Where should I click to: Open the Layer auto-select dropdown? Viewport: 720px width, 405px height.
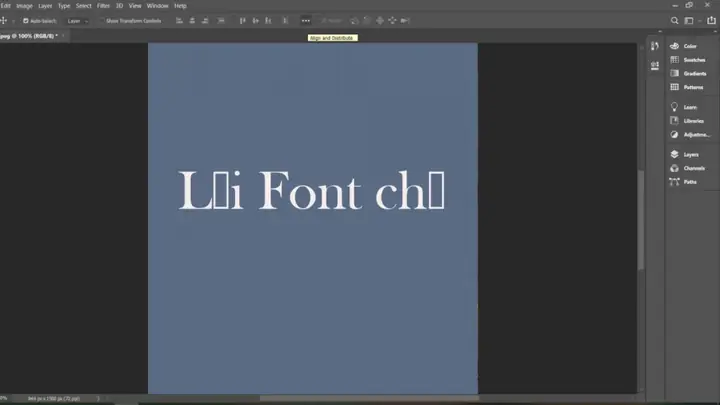[77, 21]
